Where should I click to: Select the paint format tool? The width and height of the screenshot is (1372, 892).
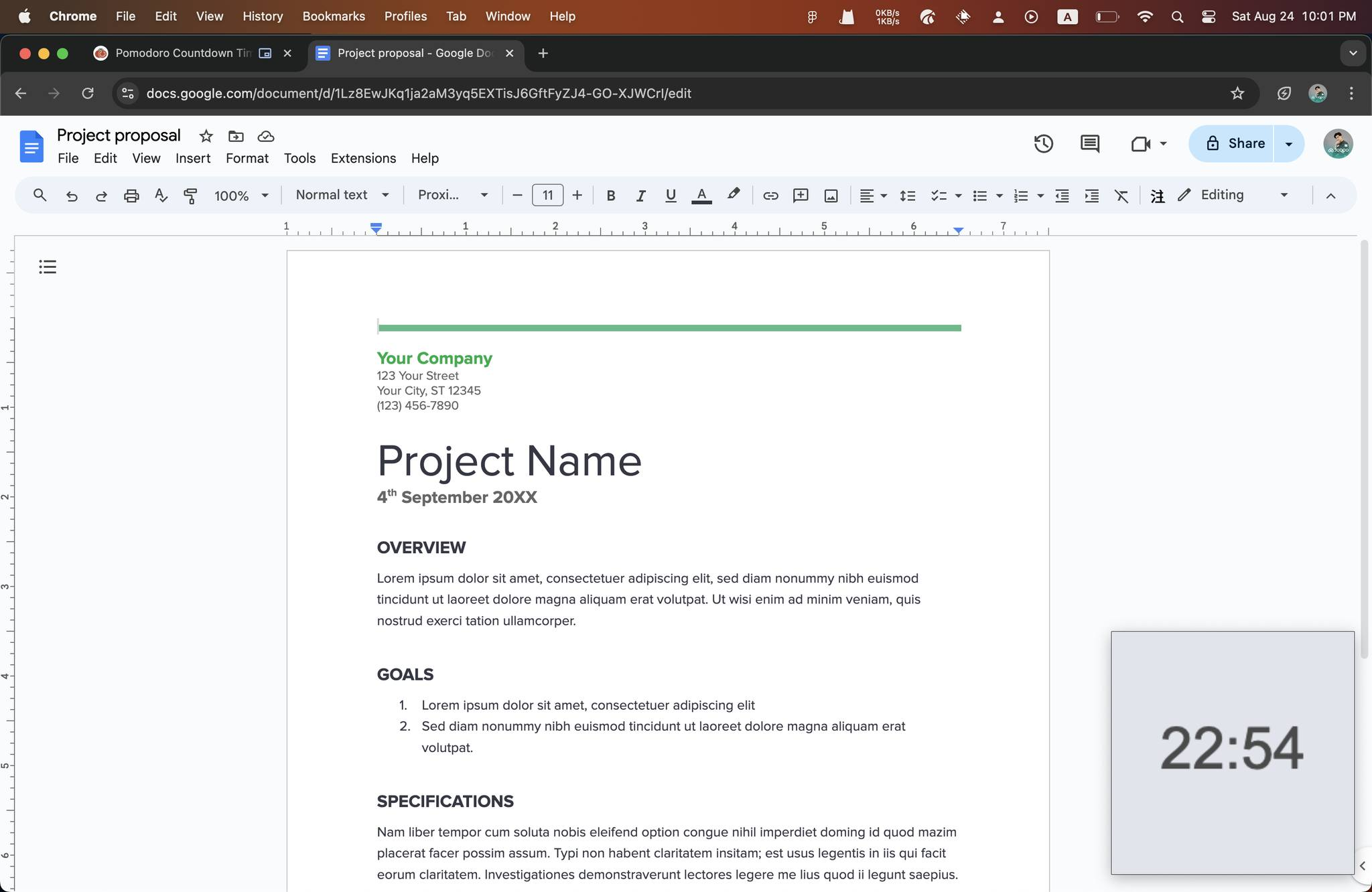tap(190, 196)
